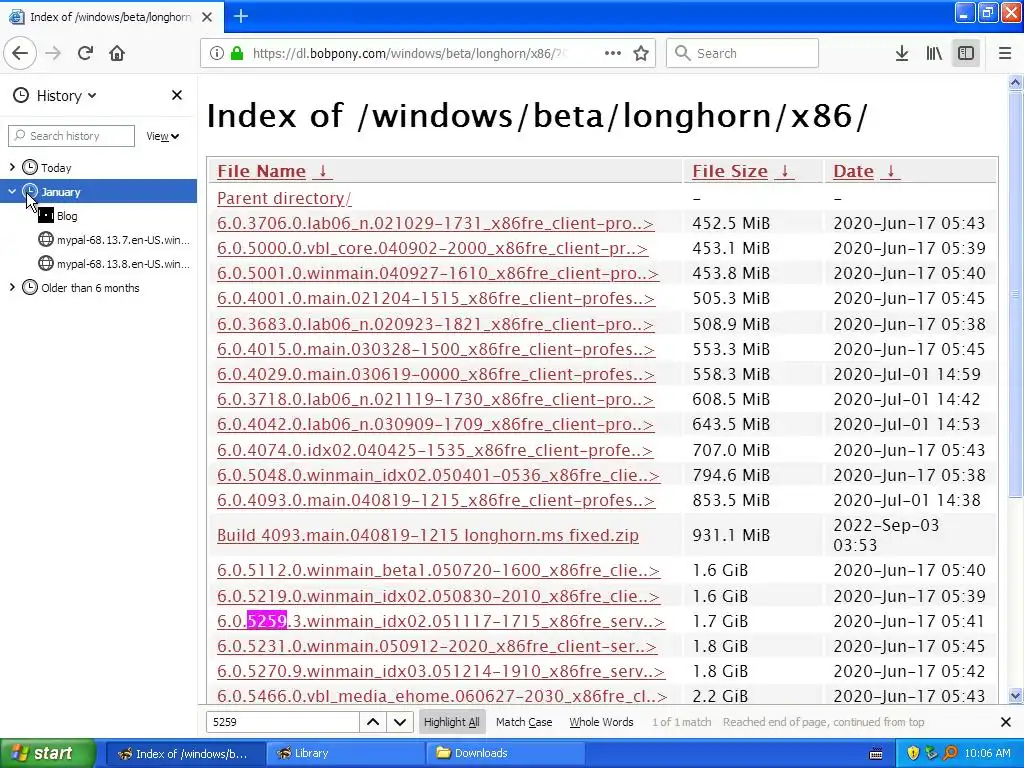
Task: Click the File Size down arrow
Action: [x=785, y=171]
